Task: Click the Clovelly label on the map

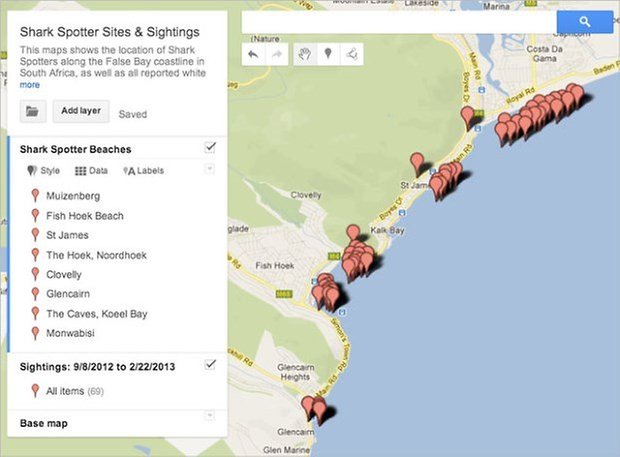Action: [306, 195]
